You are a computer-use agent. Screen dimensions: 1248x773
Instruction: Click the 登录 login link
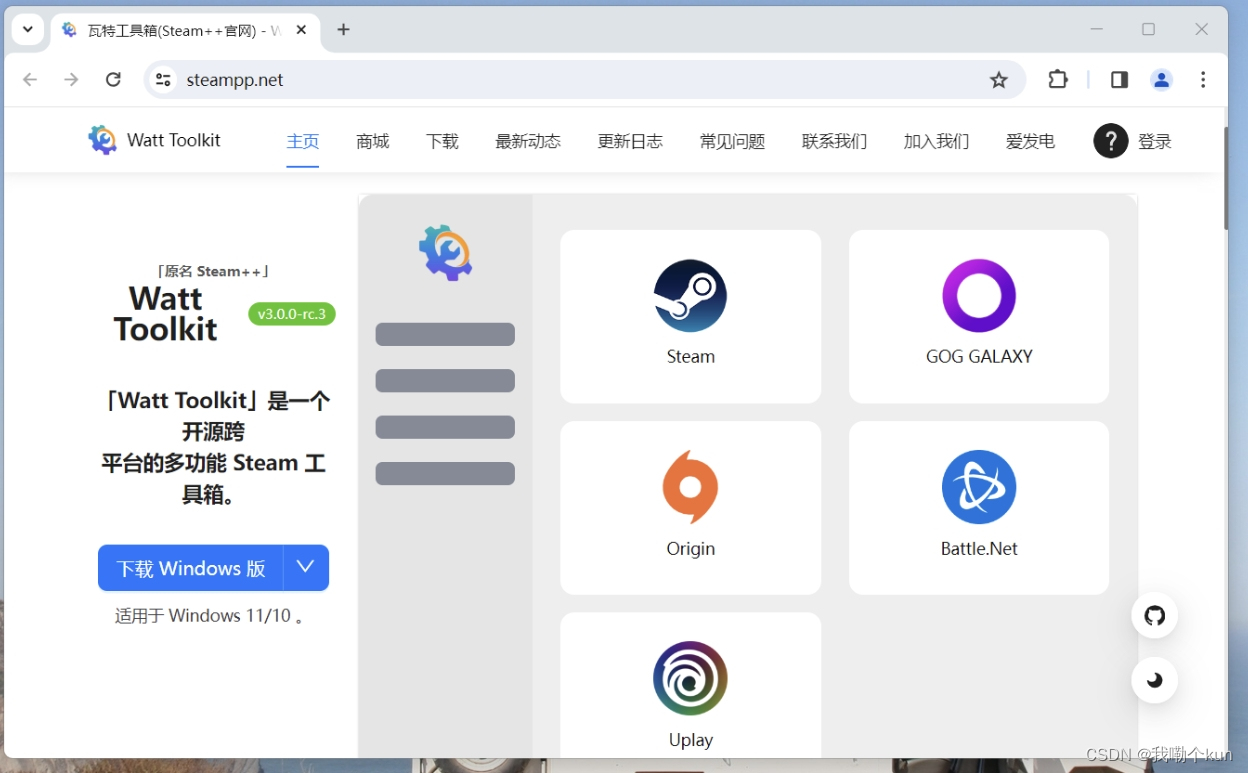coord(1155,141)
